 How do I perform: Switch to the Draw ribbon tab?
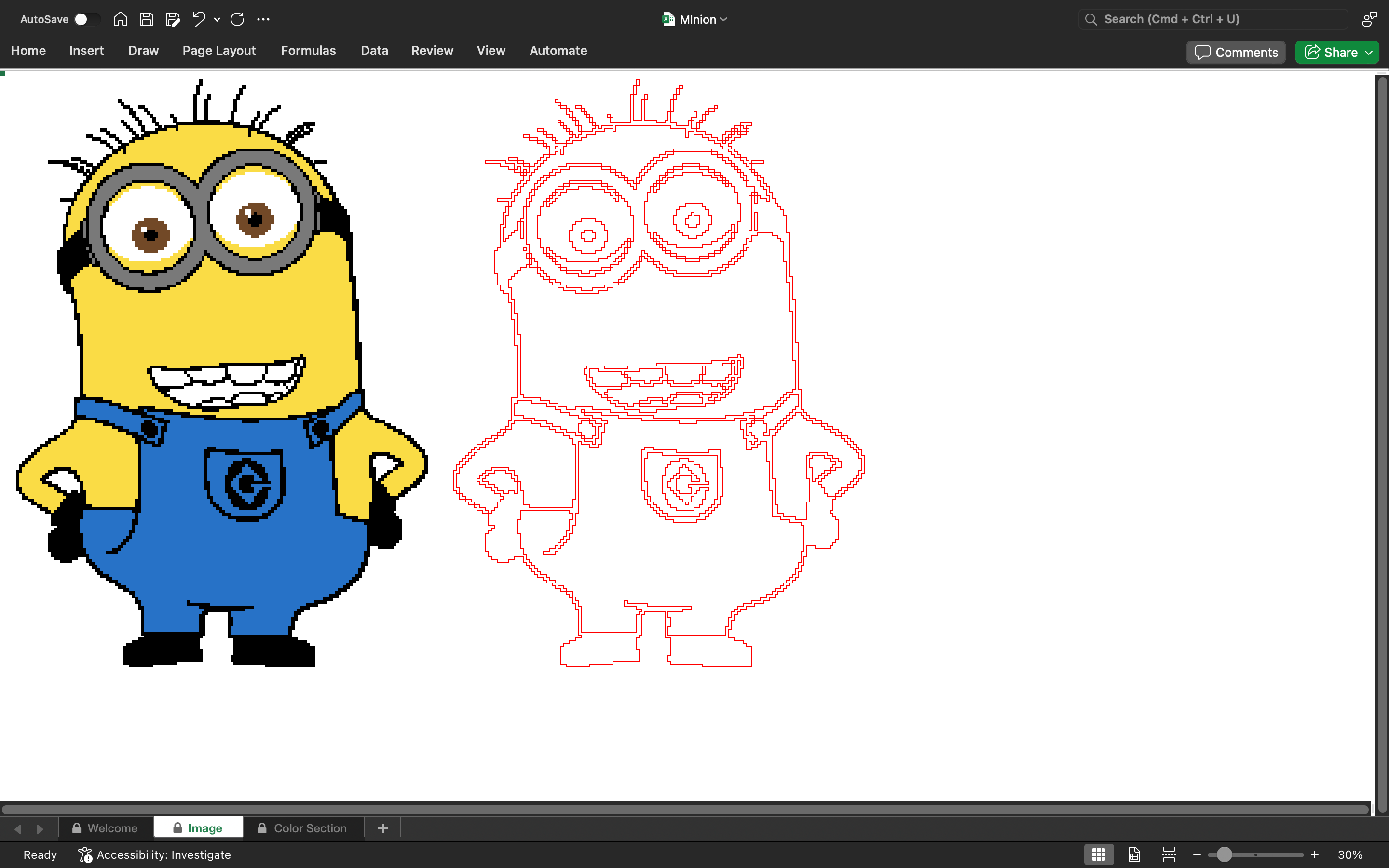click(144, 51)
